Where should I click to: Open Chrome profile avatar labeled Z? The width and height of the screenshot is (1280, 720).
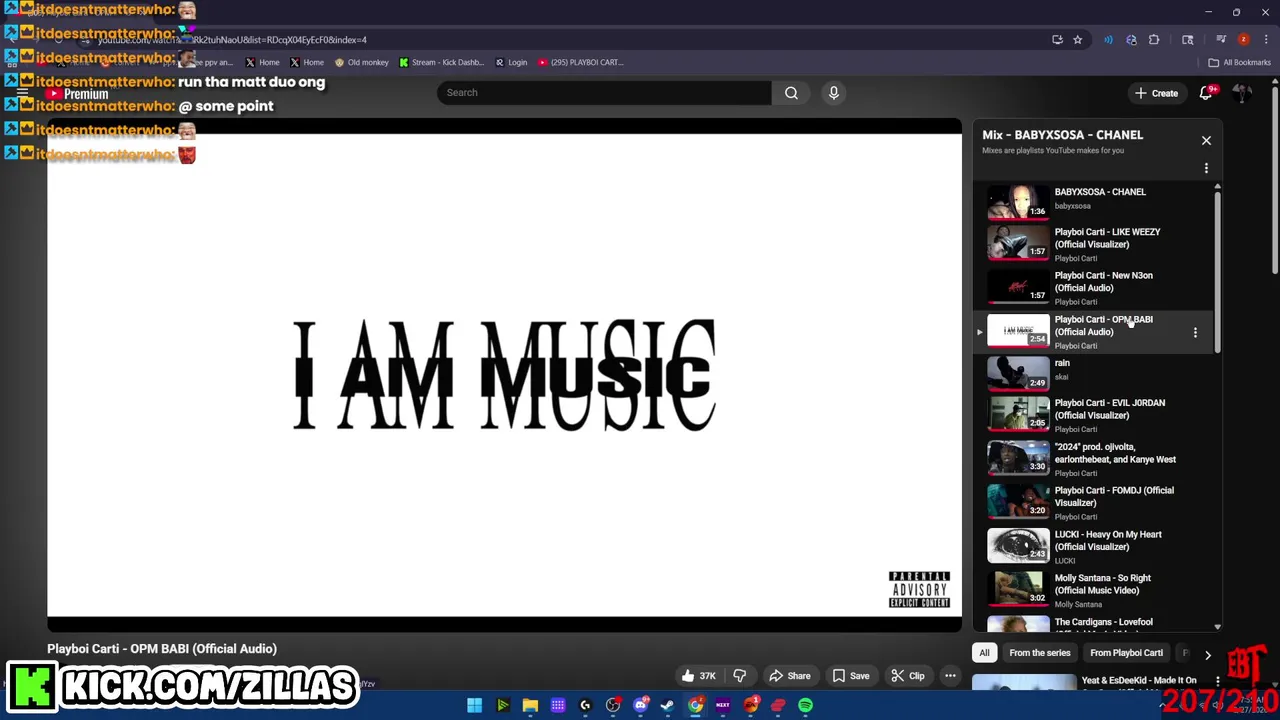[x=1243, y=40]
